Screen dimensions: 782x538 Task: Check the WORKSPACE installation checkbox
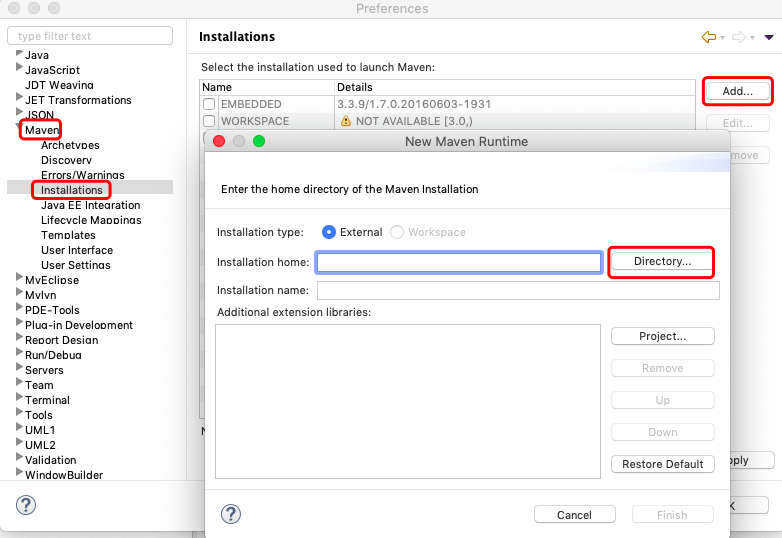pyautogui.click(x=209, y=121)
